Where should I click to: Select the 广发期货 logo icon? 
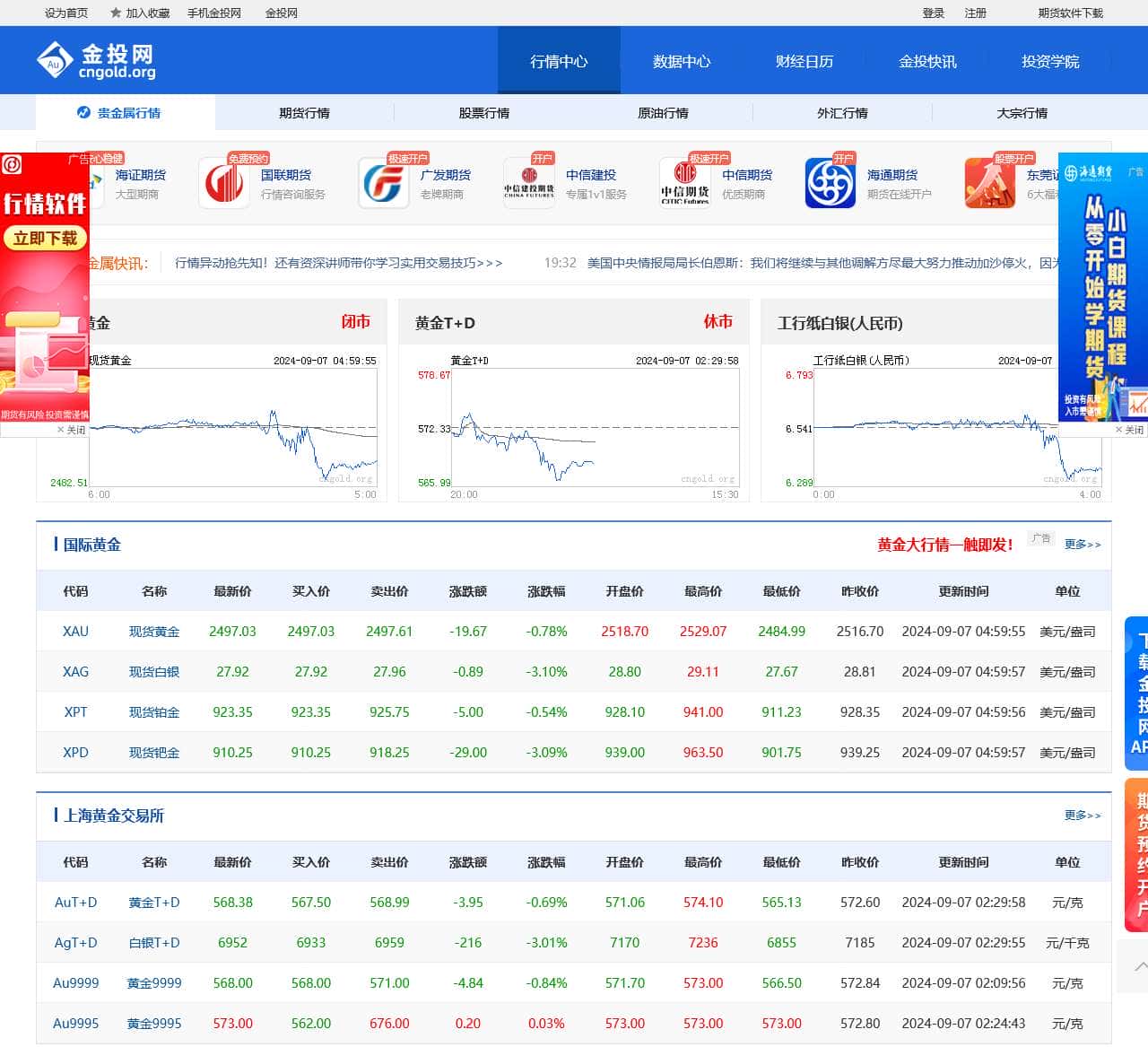[383, 181]
